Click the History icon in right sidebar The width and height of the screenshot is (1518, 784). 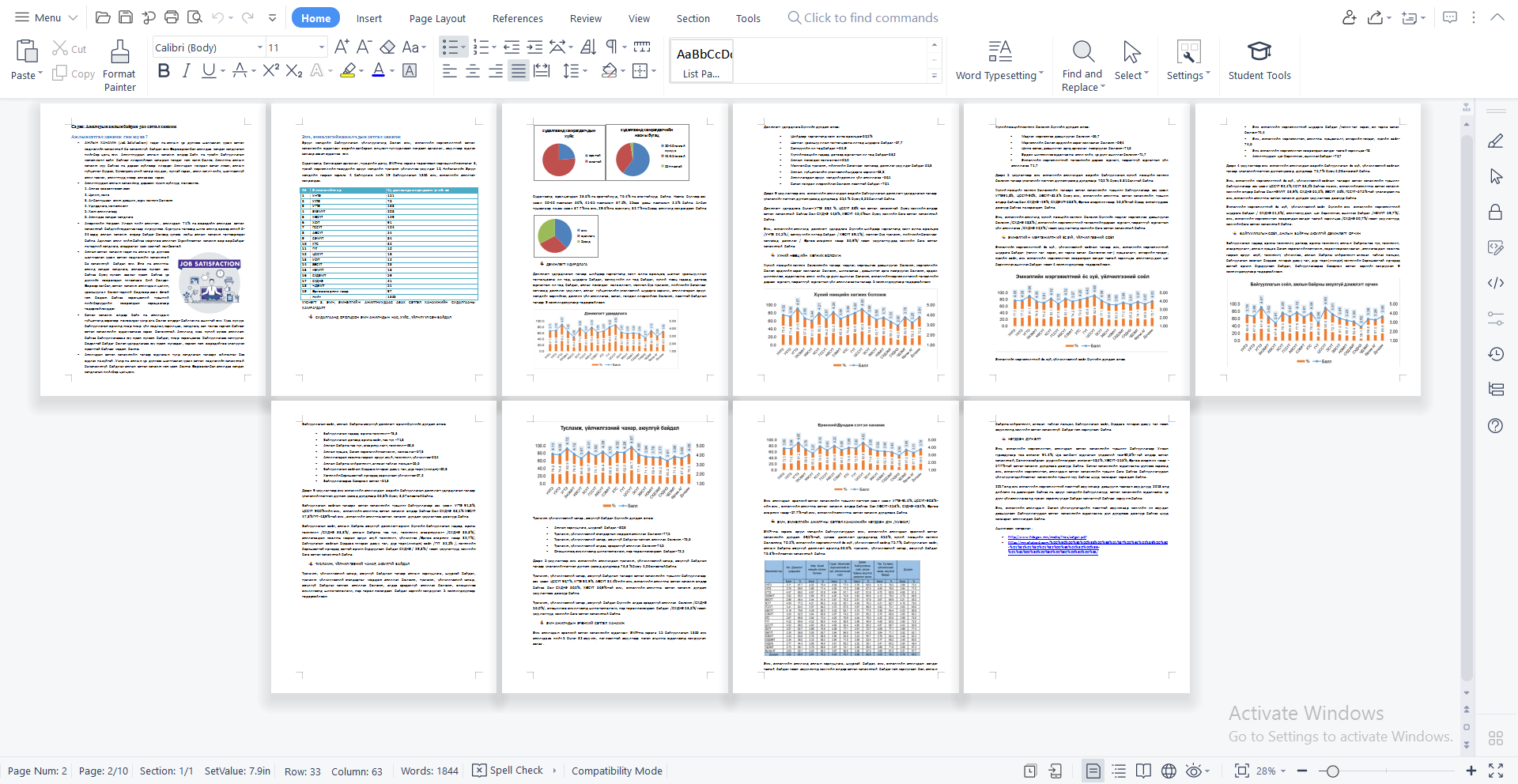[x=1495, y=354]
